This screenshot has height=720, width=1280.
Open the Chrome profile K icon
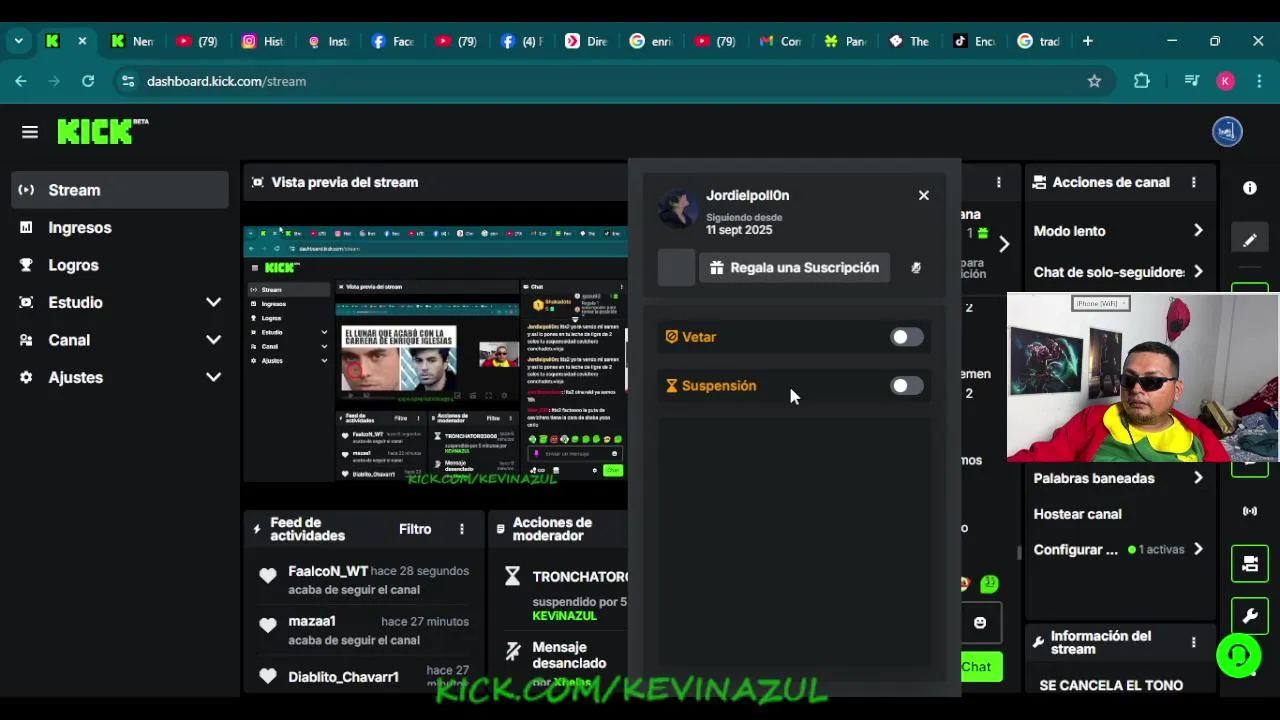pyautogui.click(x=1226, y=81)
